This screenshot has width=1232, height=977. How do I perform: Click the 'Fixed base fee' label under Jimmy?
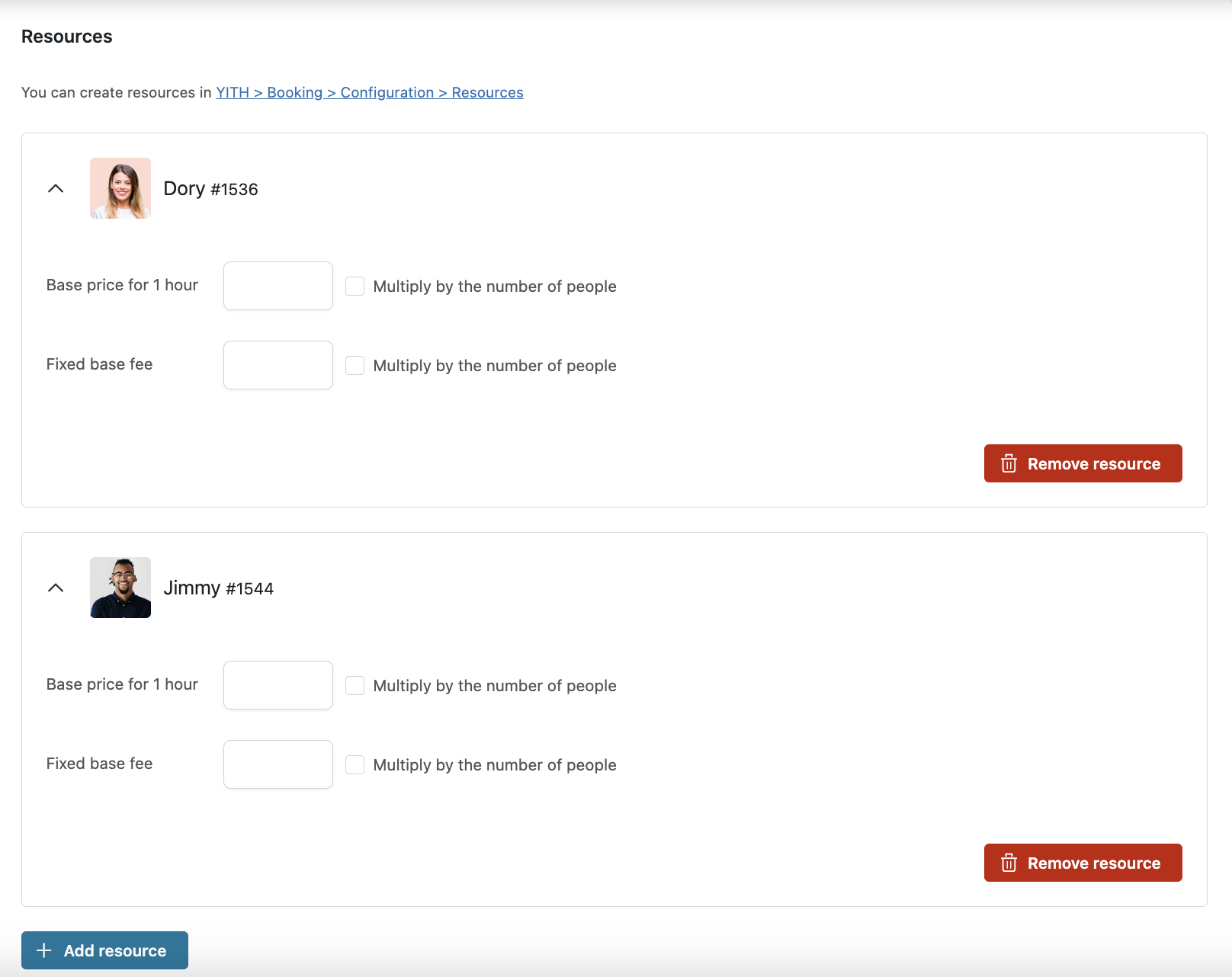tap(99, 764)
